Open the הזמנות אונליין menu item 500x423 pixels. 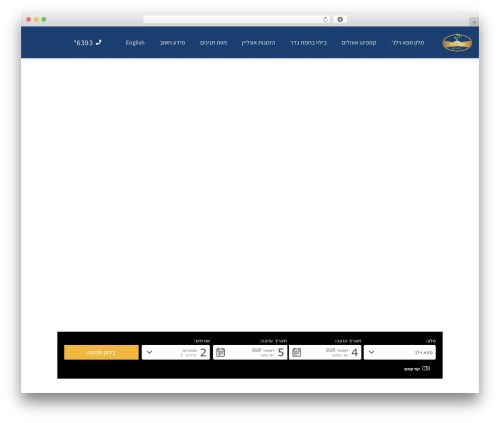[x=258, y=43]
